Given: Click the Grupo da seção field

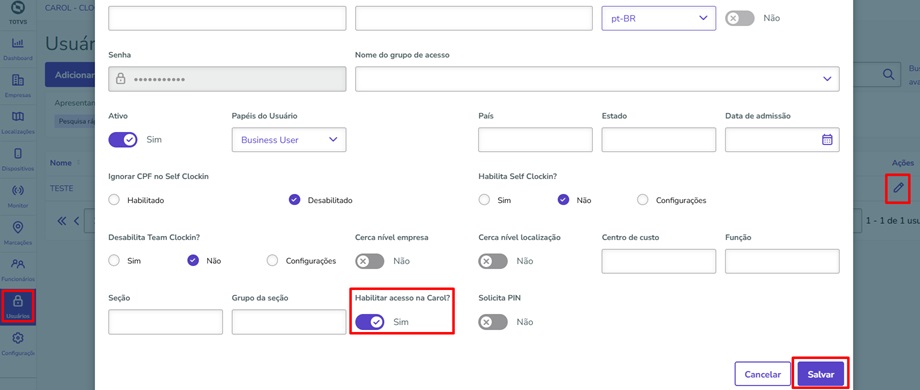Looking at the screenshot, I should [x=289, y=322].
